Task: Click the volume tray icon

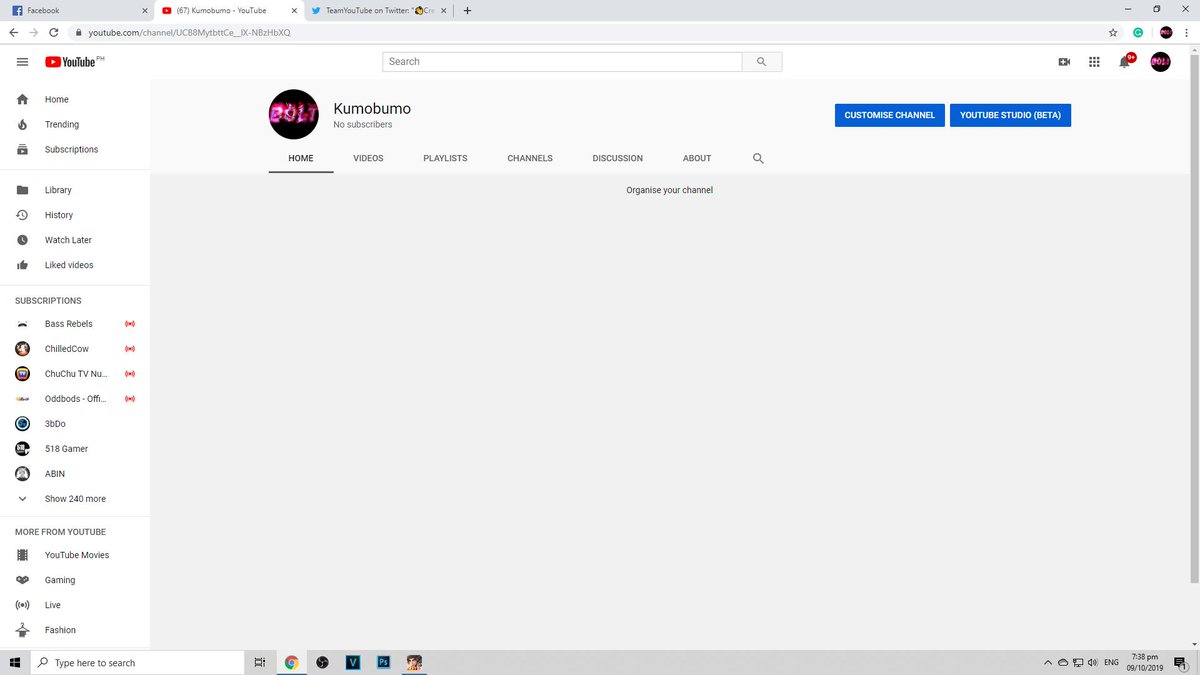Action: click(x=1092, y=663)
